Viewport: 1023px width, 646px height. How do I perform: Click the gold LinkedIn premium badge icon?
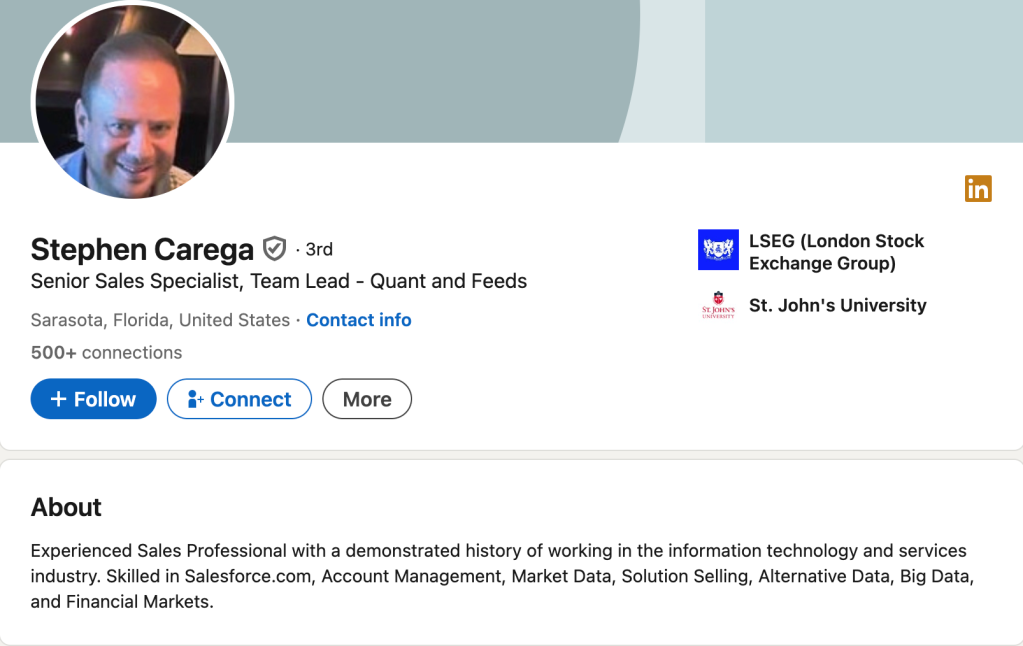[978, 189]
